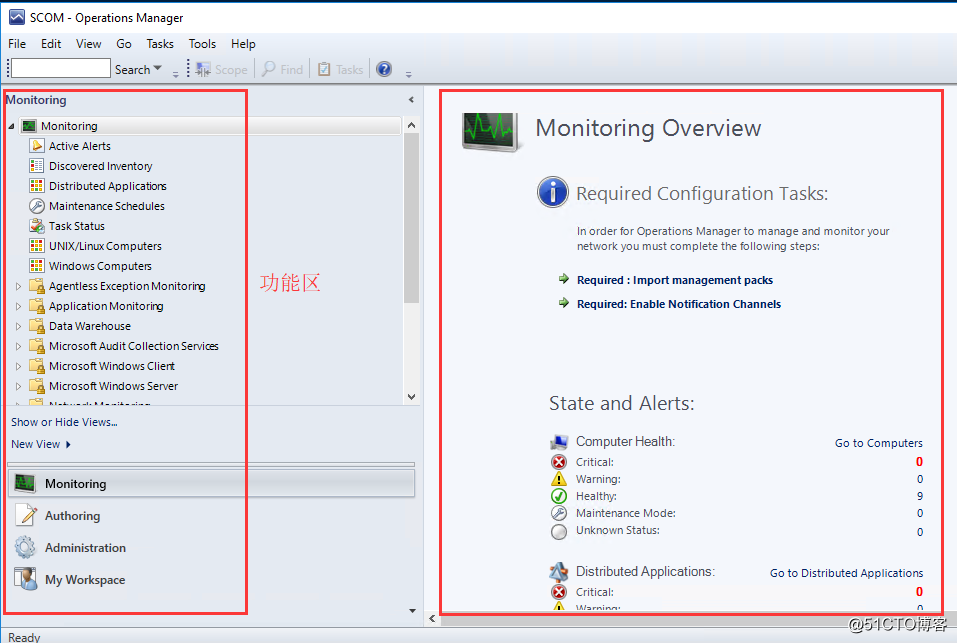Expand Microsoft Audit Collection Services node
Image resolution: width=957 pixels, height=643 pixels.
pos(18,346)
